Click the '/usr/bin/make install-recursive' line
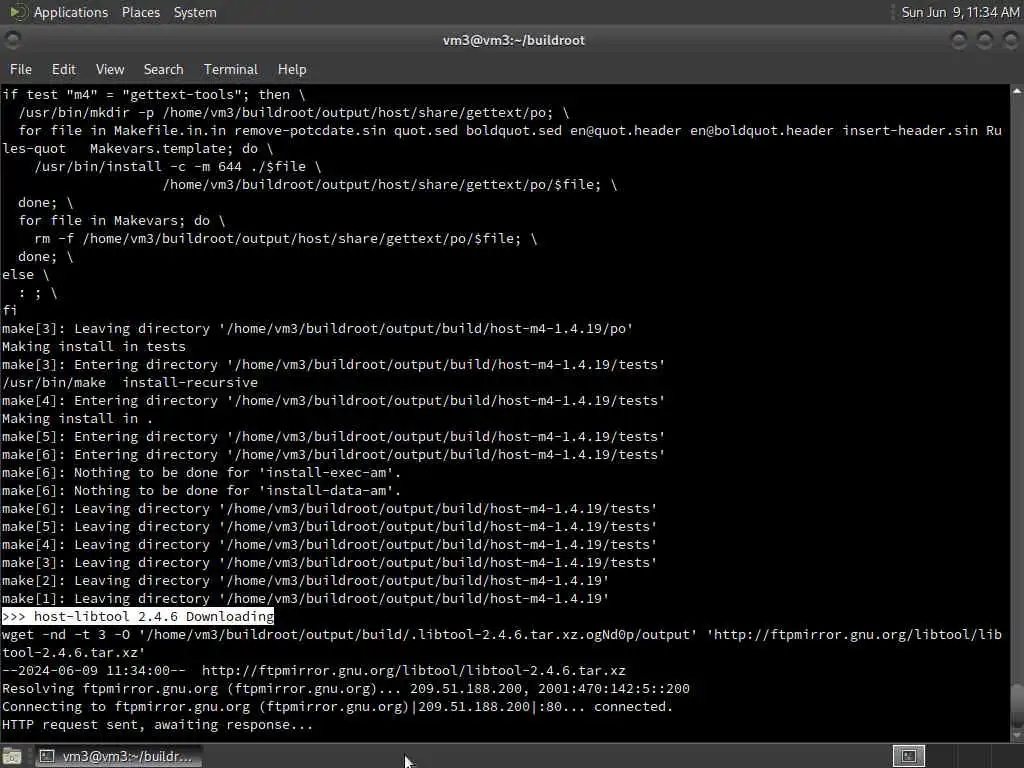This screenshot has height=768, width=1024. [130, 383]
